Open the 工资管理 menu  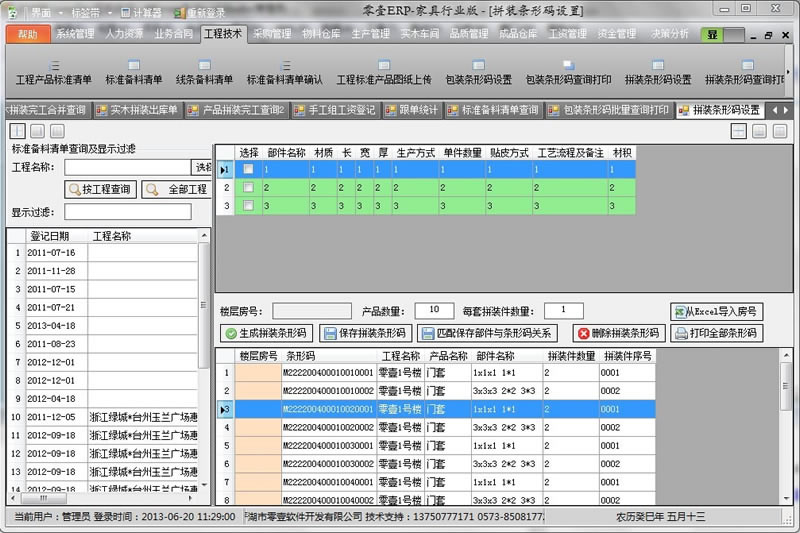click(x=567, y=34)
